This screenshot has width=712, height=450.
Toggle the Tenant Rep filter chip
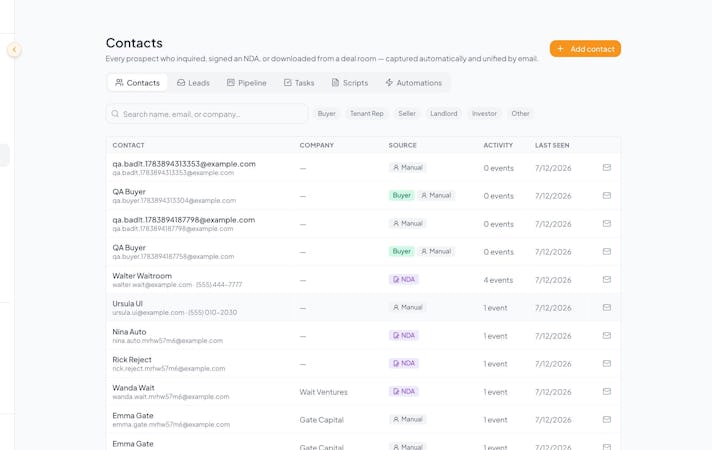tap(366, 114)
